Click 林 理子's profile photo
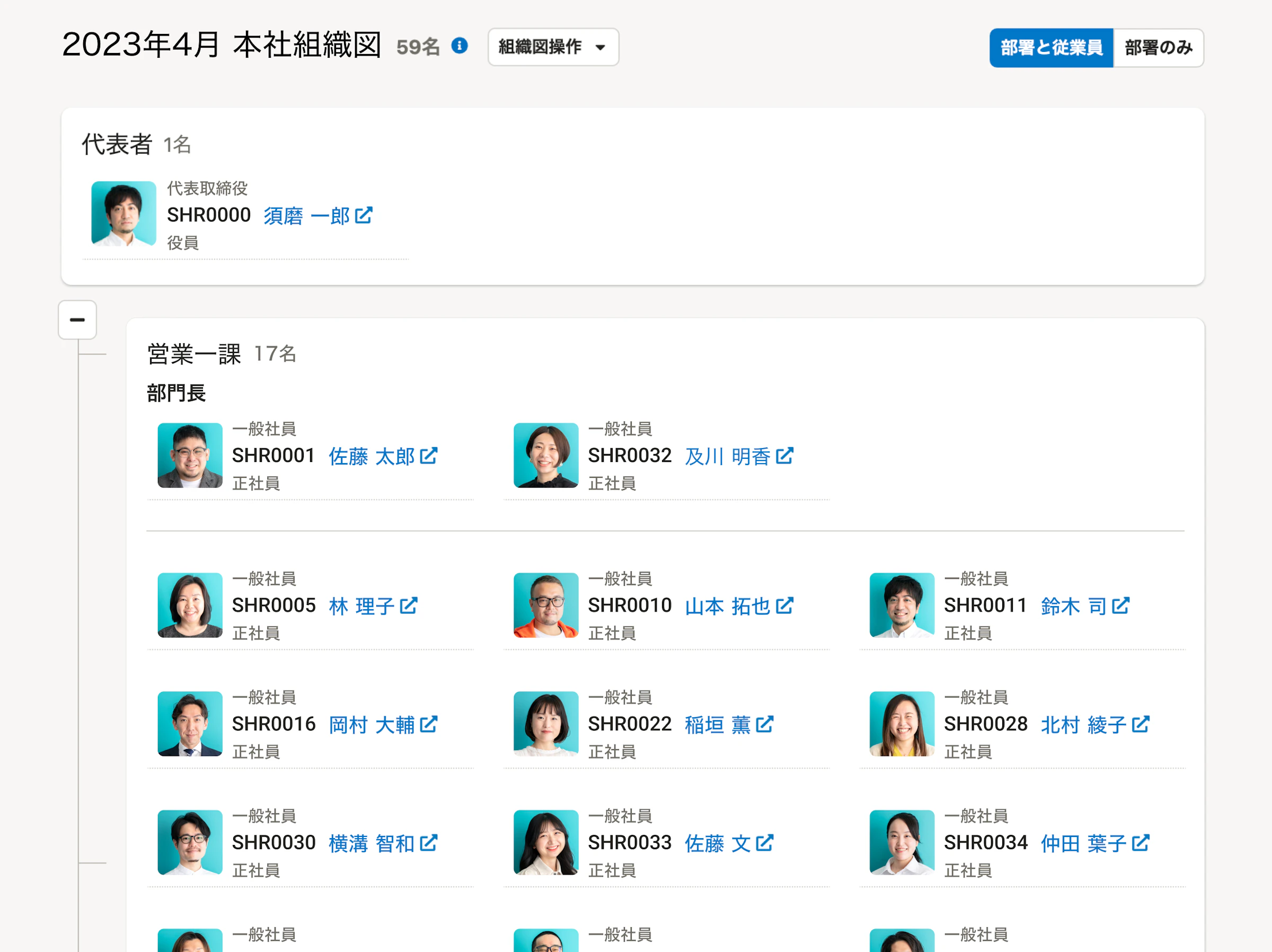The height and width of the screenshot is (952, 1272). click(190, 605)
